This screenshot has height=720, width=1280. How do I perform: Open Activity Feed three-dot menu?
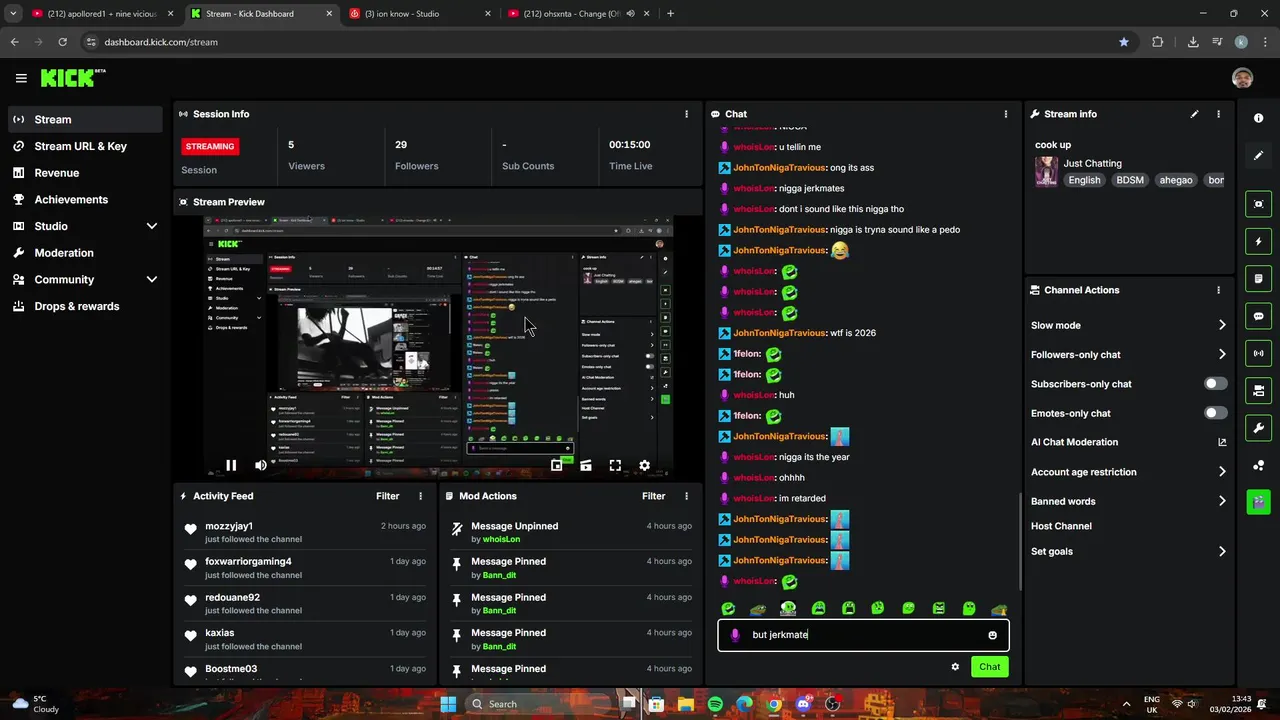420,496
